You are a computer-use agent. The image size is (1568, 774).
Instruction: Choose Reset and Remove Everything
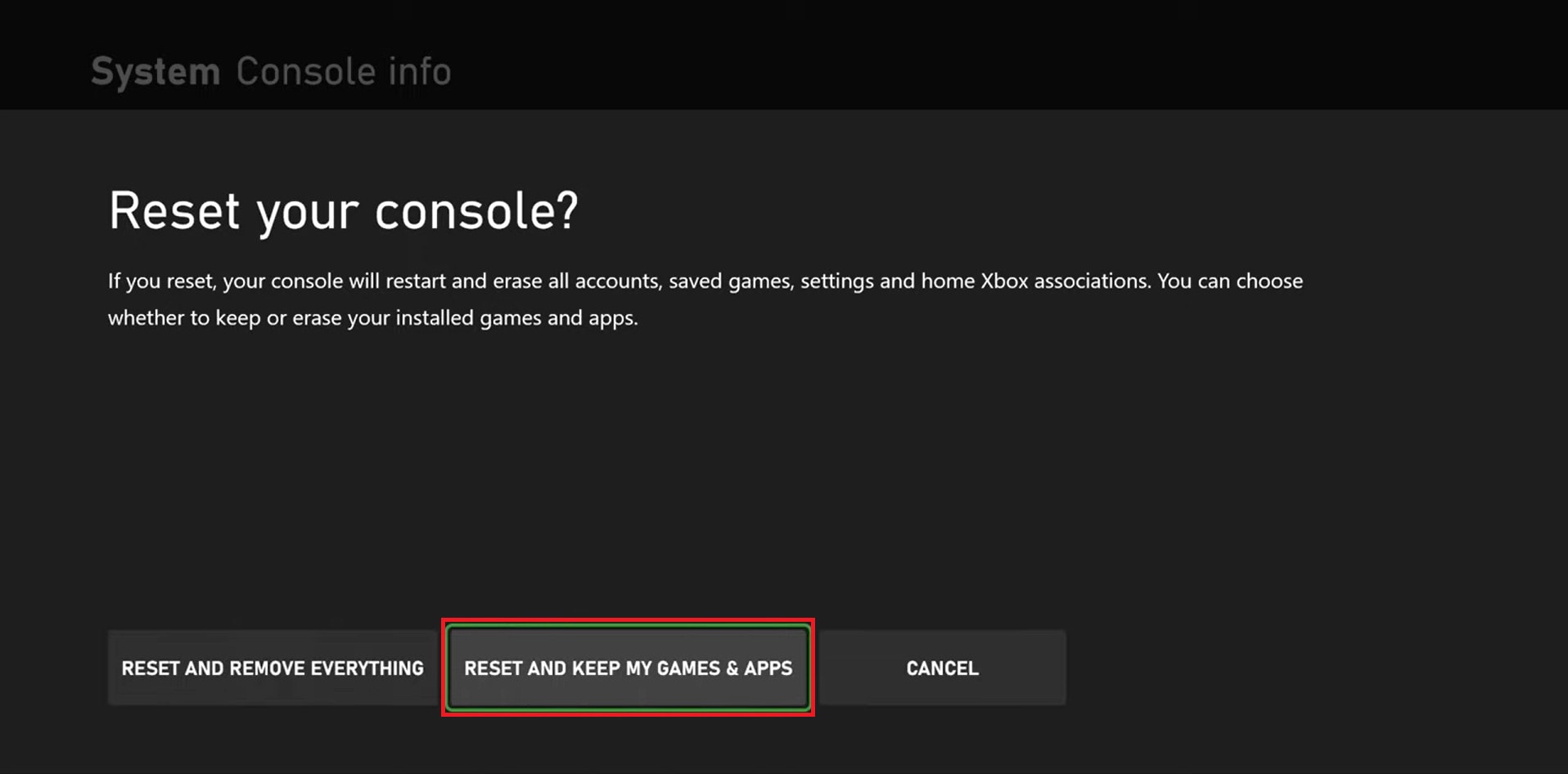(x=273, y=668)
